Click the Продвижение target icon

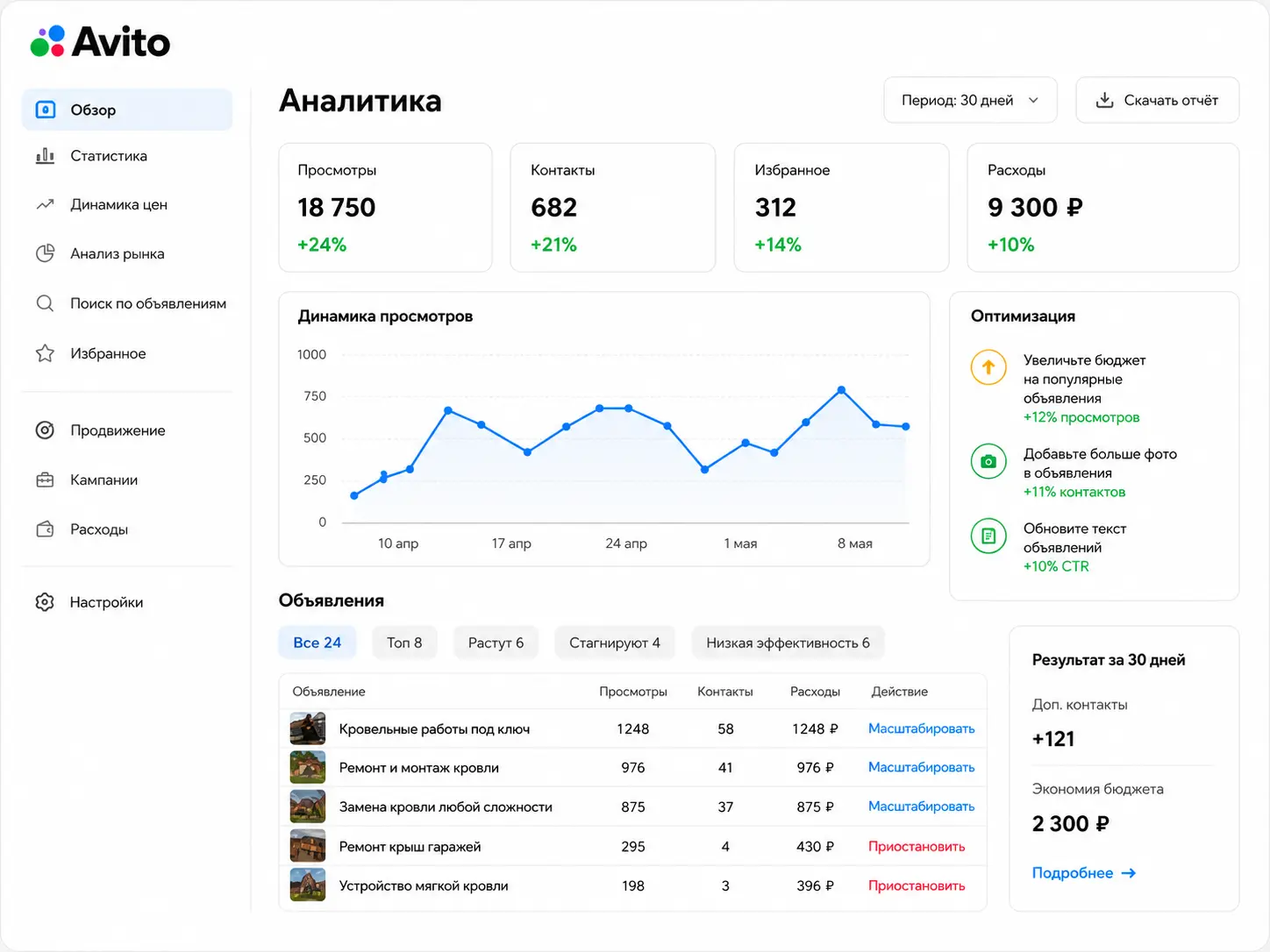pyautogui.click(x=45, y=430)
